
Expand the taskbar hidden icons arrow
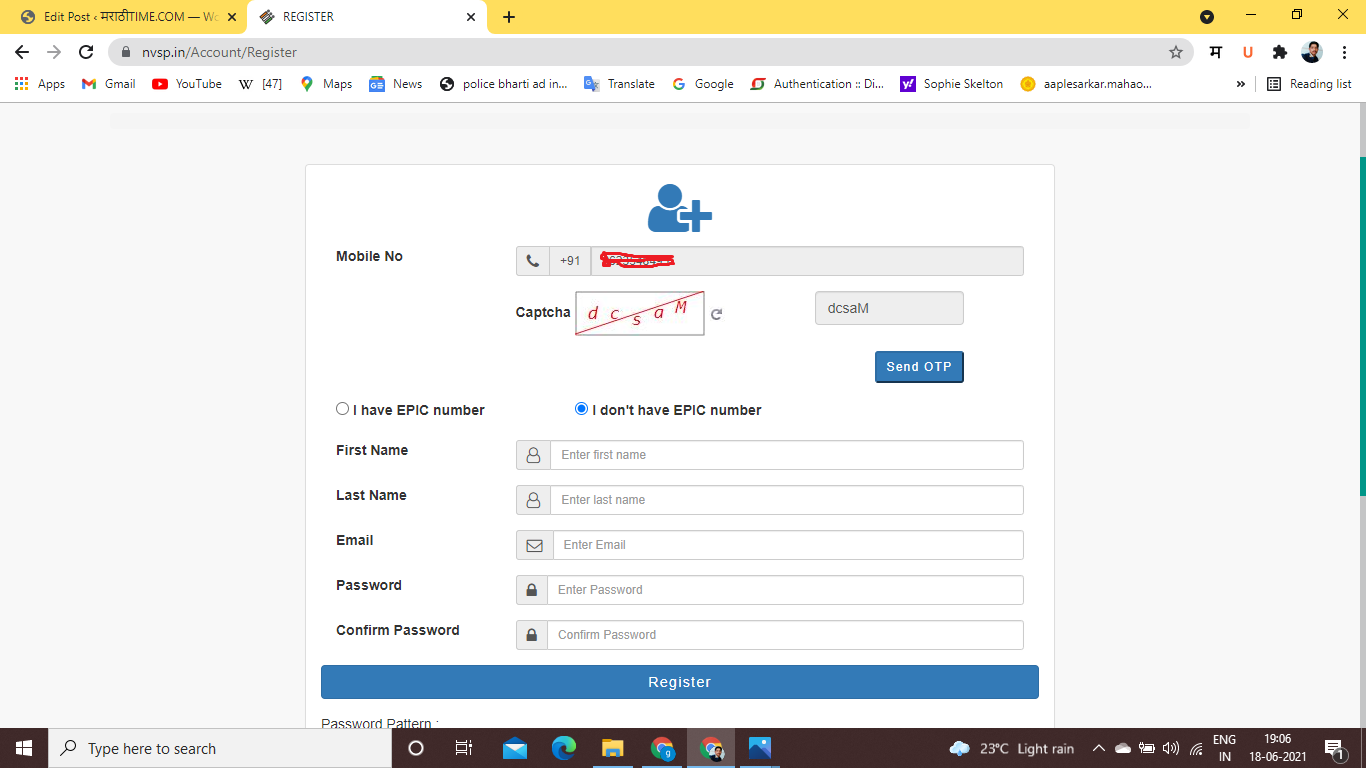1098,747
